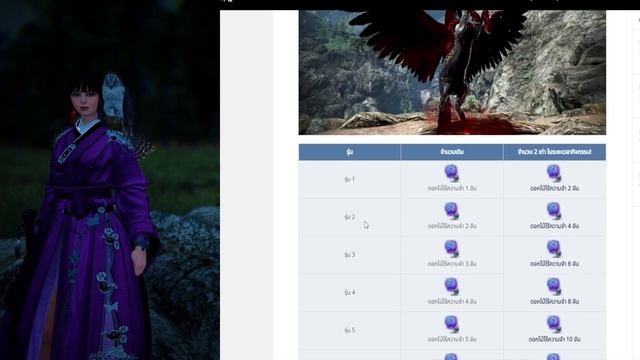Click the item text ending in '3 ชิ้น'
Screen dimensions: 640x360
pos(452,264)
